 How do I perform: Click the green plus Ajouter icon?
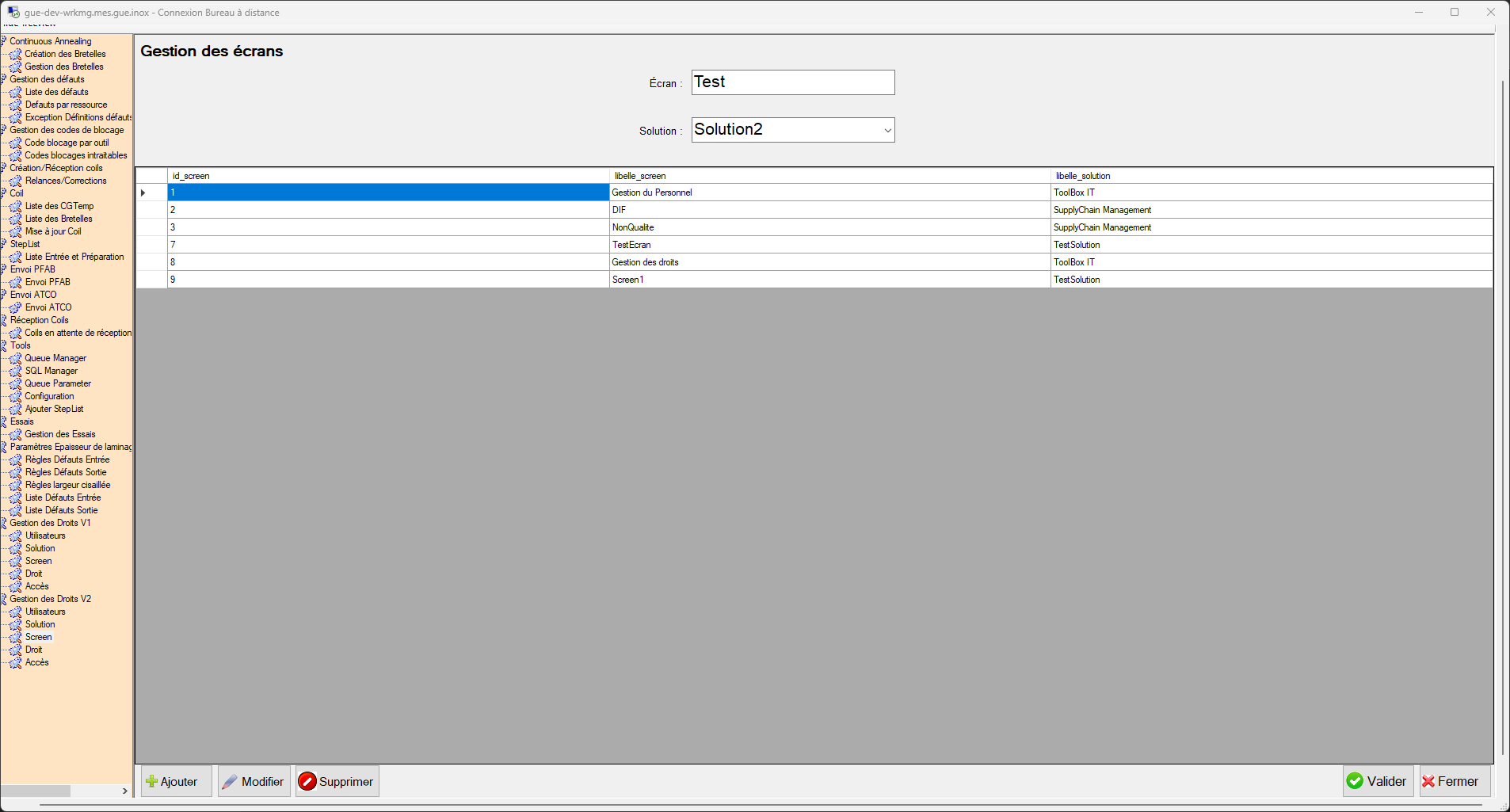(151, 781)
